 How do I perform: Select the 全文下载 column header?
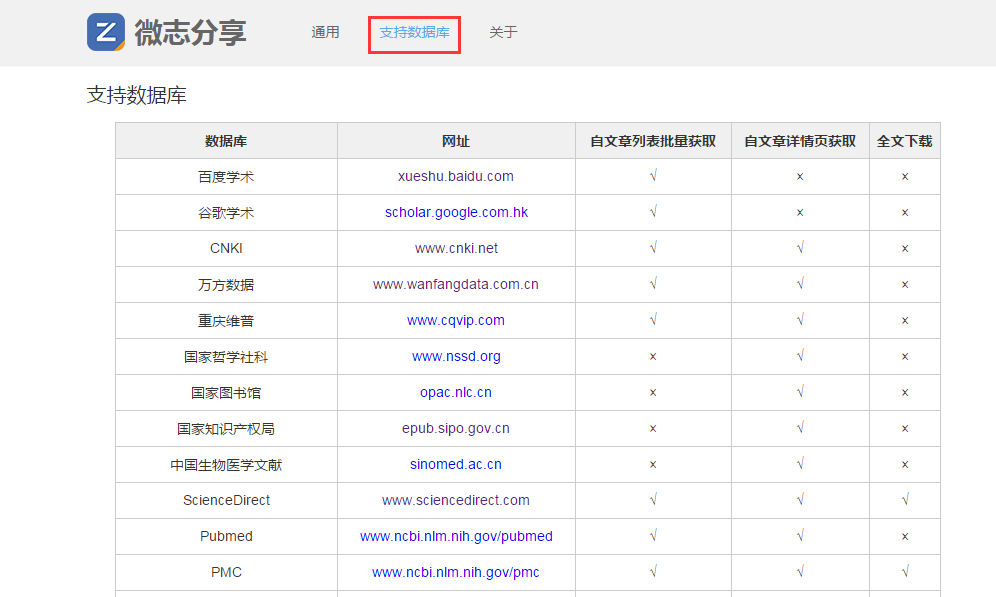(905, 141)
